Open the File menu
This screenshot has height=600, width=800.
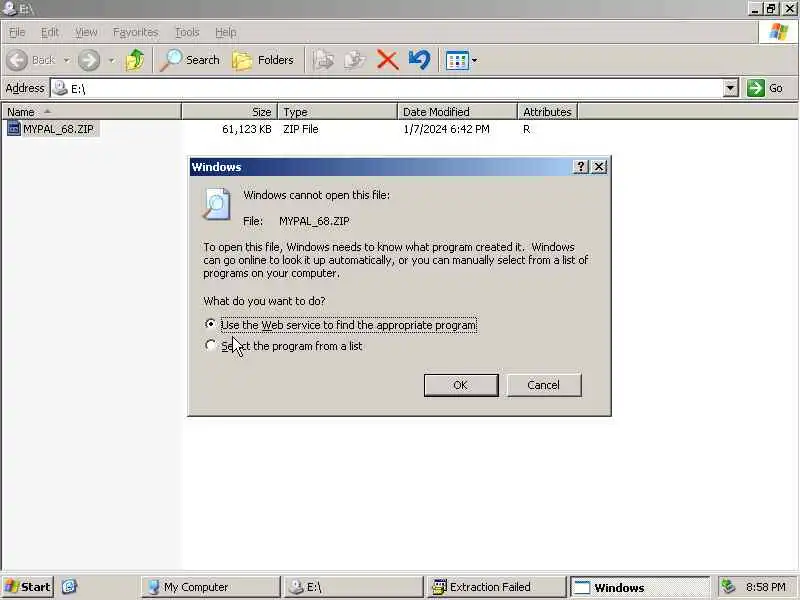click(17, 32)
